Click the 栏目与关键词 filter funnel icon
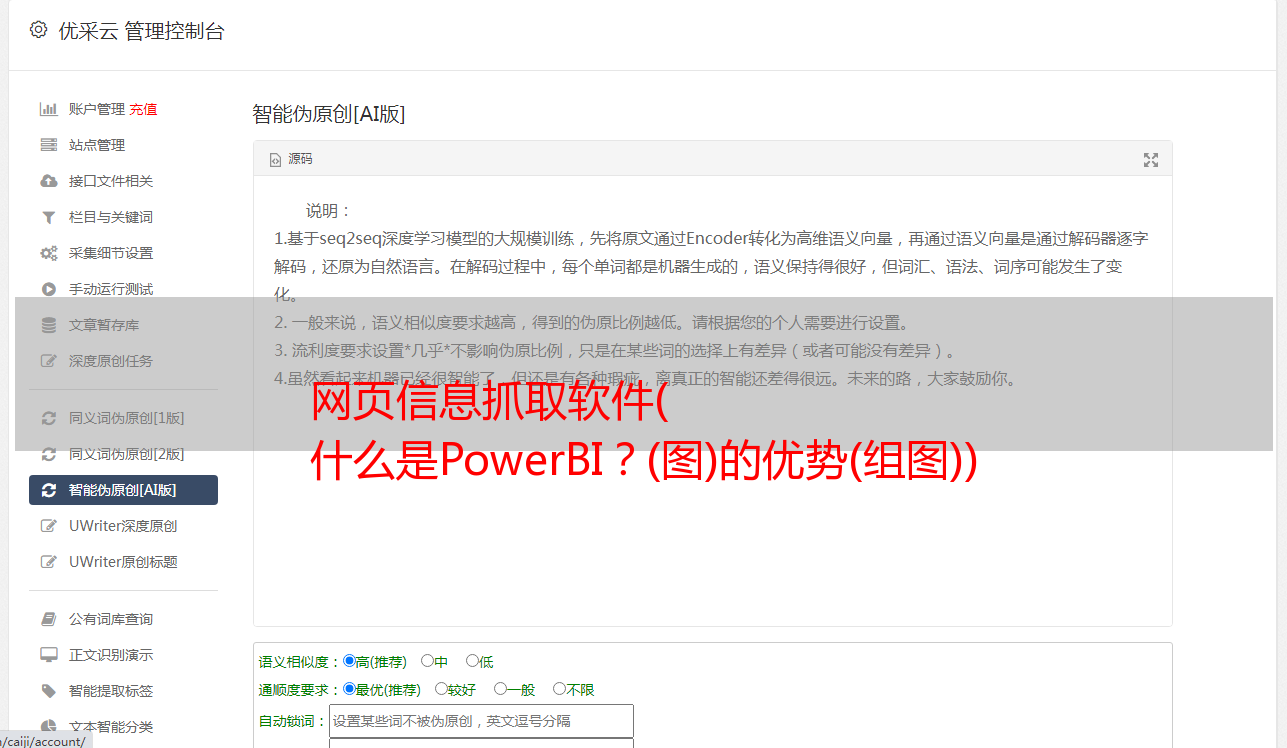Screen dimensions: 1287x748 tap(48, 217)
